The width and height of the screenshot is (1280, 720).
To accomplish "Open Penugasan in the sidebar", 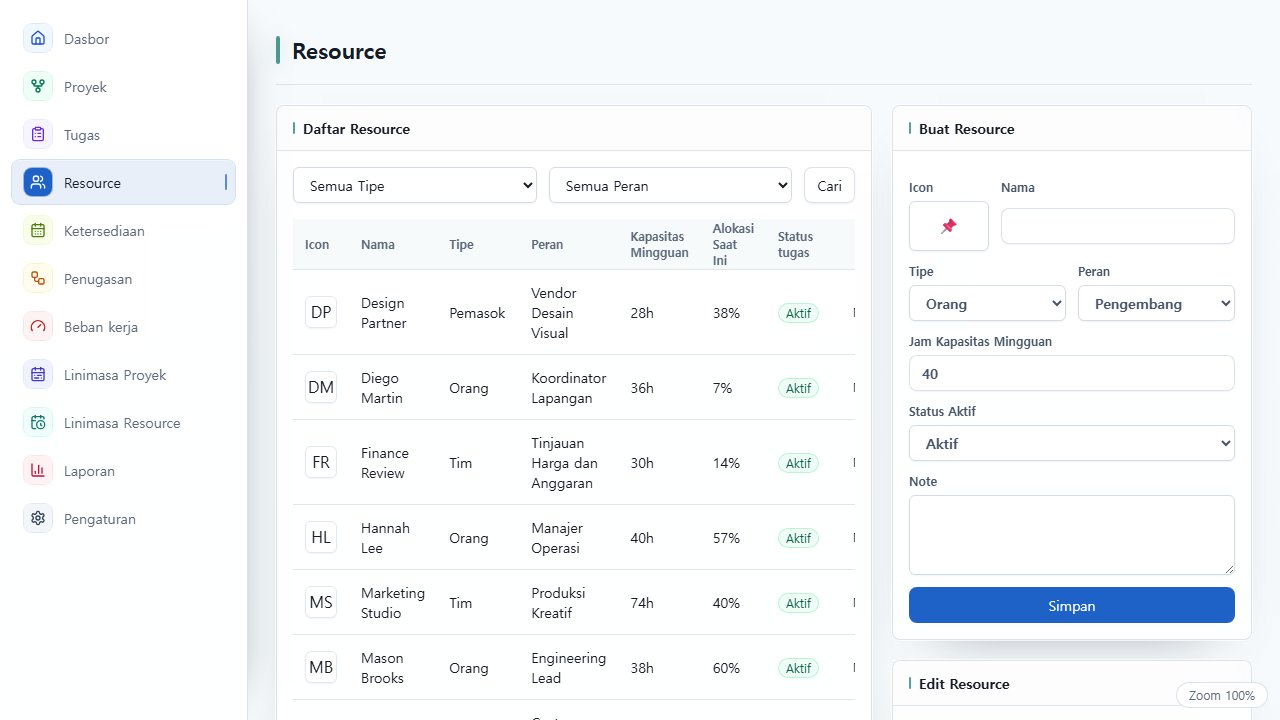I will (x=123, y=279).
